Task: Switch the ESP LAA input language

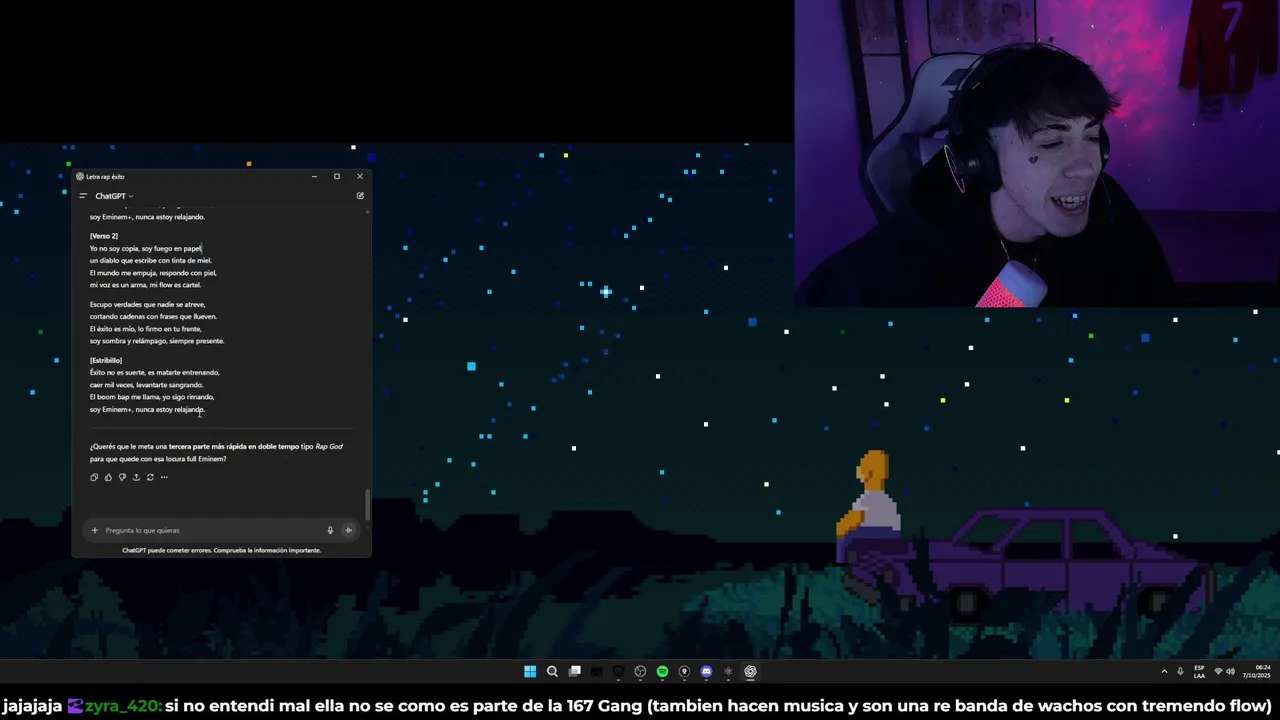Action: [1199, 671]
